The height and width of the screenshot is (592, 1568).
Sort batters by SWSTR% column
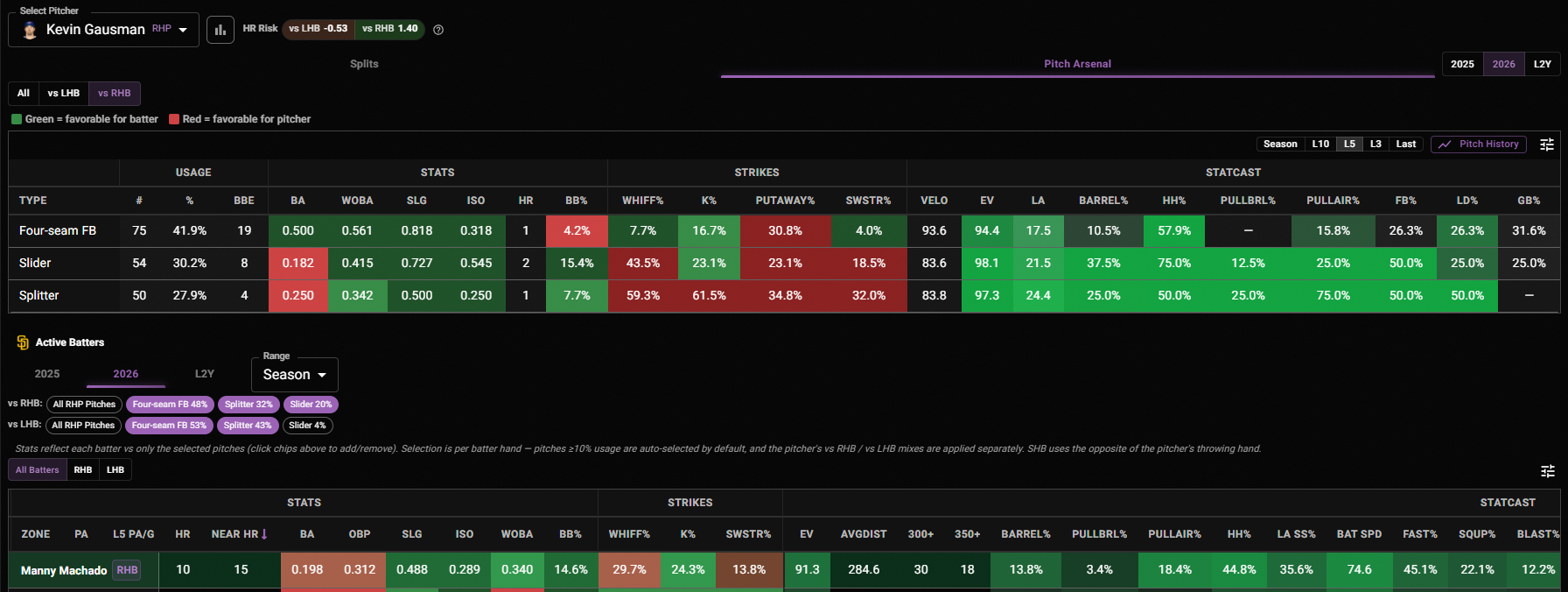(x=748, y=534)
